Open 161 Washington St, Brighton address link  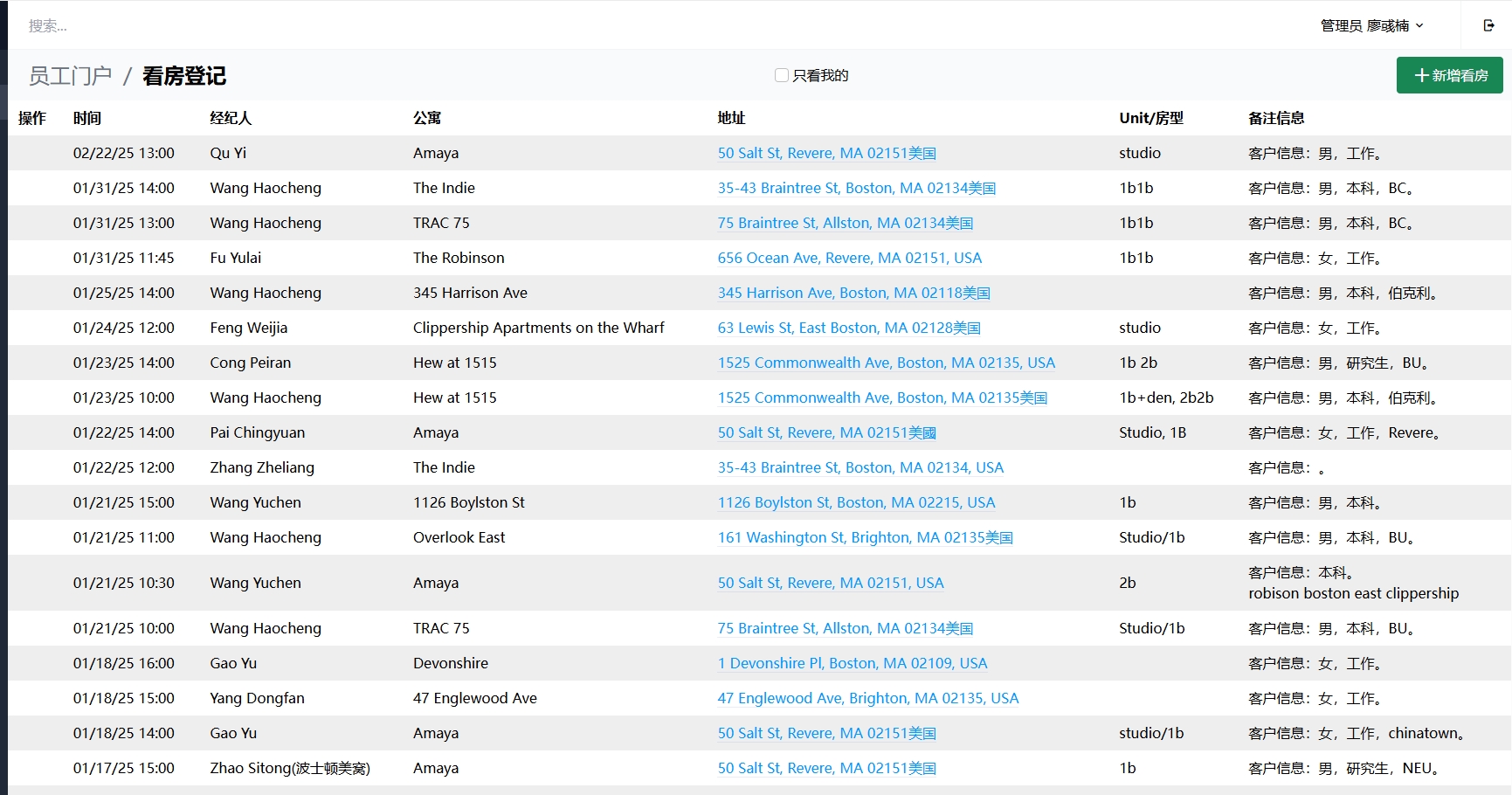pos(865,537)
